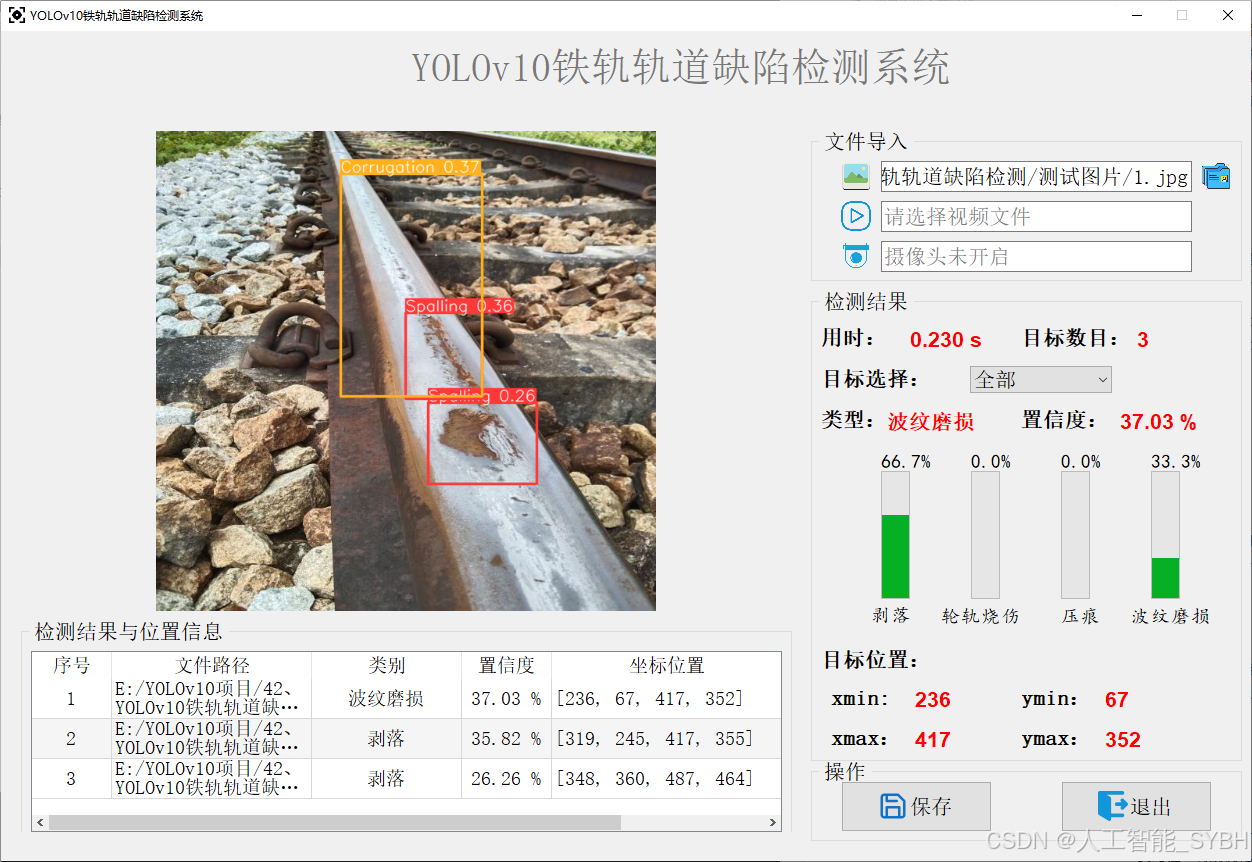
Task: Click the image file import icon
Action: tap(856, 177)
